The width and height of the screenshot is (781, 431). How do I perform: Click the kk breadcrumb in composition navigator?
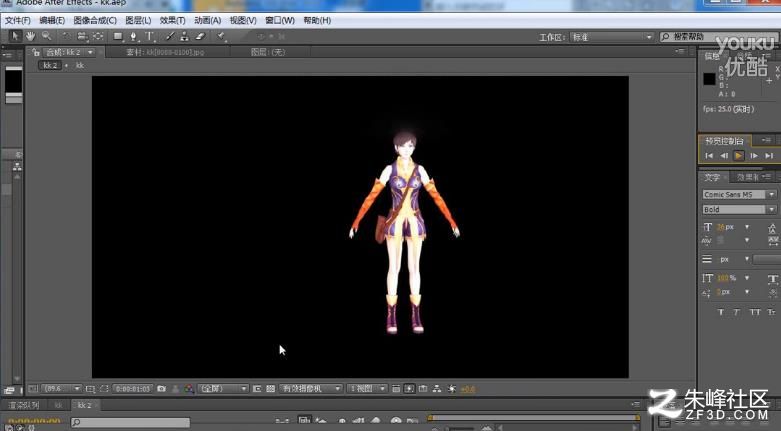point(80,65)
